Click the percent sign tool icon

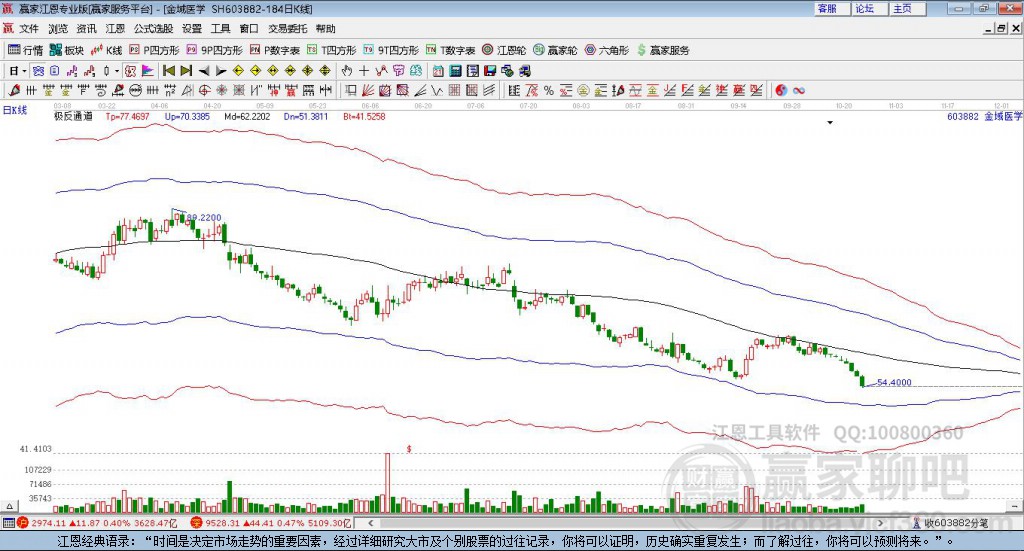(549, 90)
